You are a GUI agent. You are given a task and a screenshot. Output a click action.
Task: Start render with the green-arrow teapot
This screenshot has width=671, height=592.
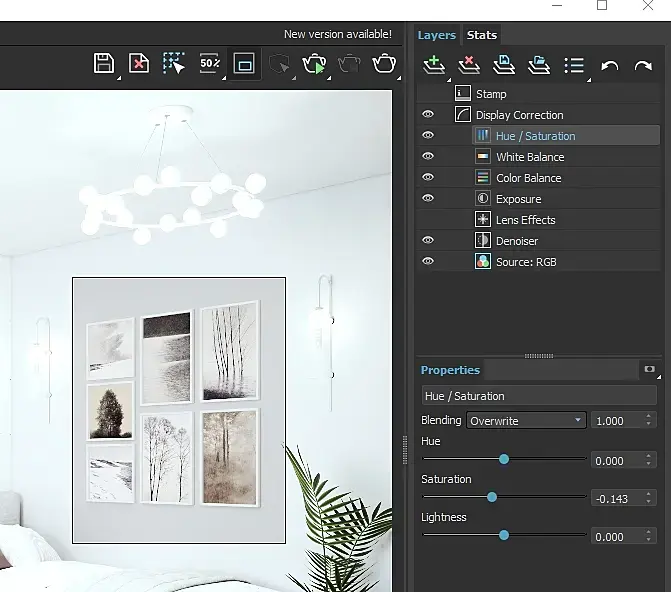[x=314, y=65]
